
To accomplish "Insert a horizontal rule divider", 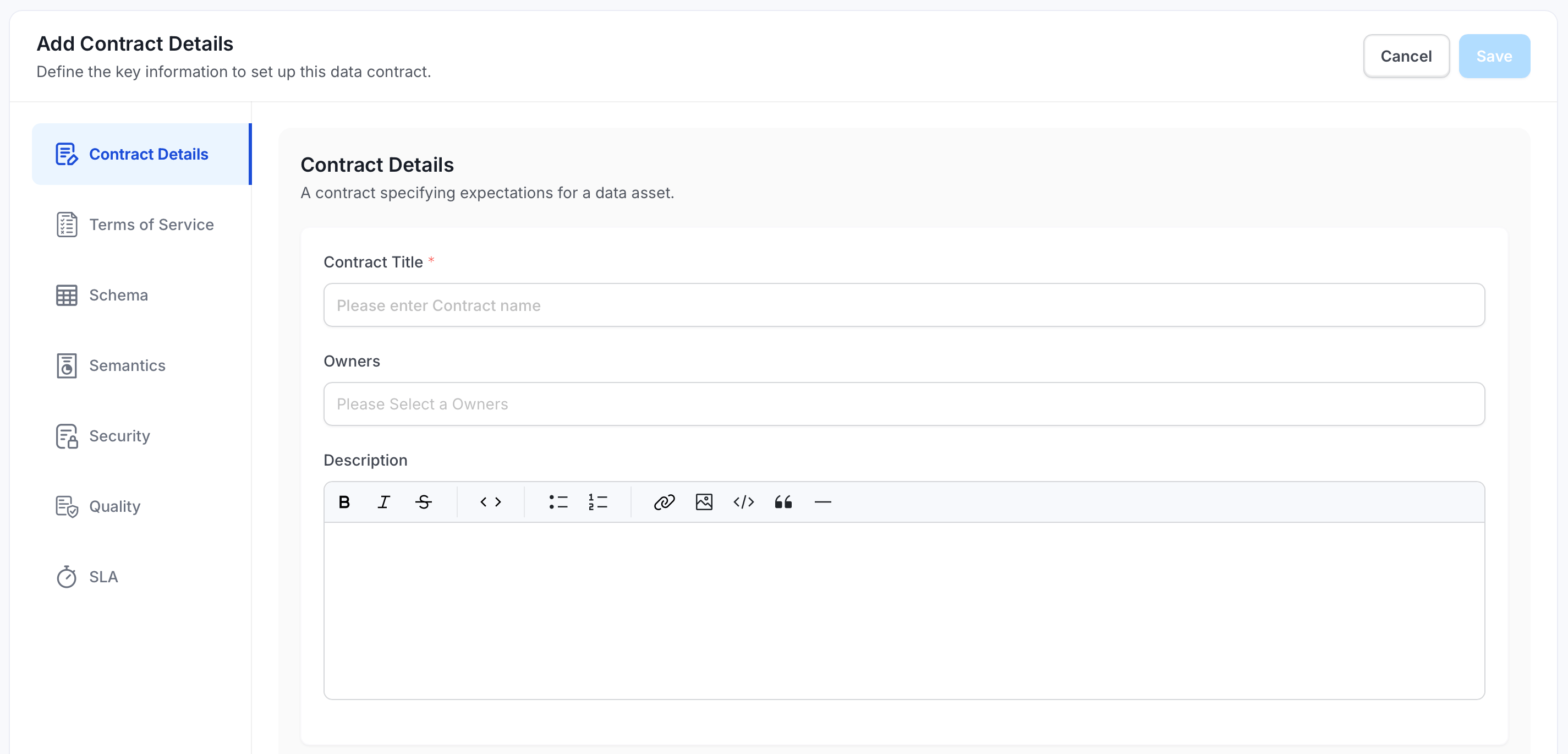I will (x=823, y=502).
